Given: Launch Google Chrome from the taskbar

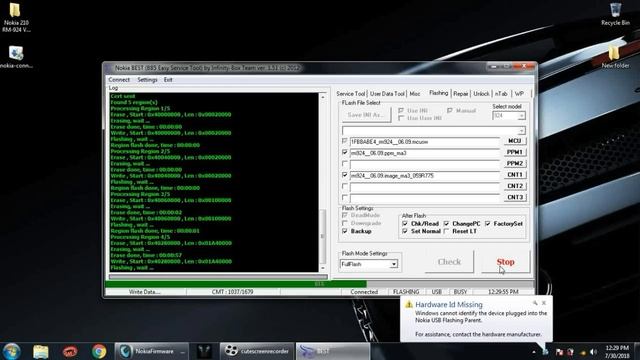Looking at the screenshot, I should [99, 351].
